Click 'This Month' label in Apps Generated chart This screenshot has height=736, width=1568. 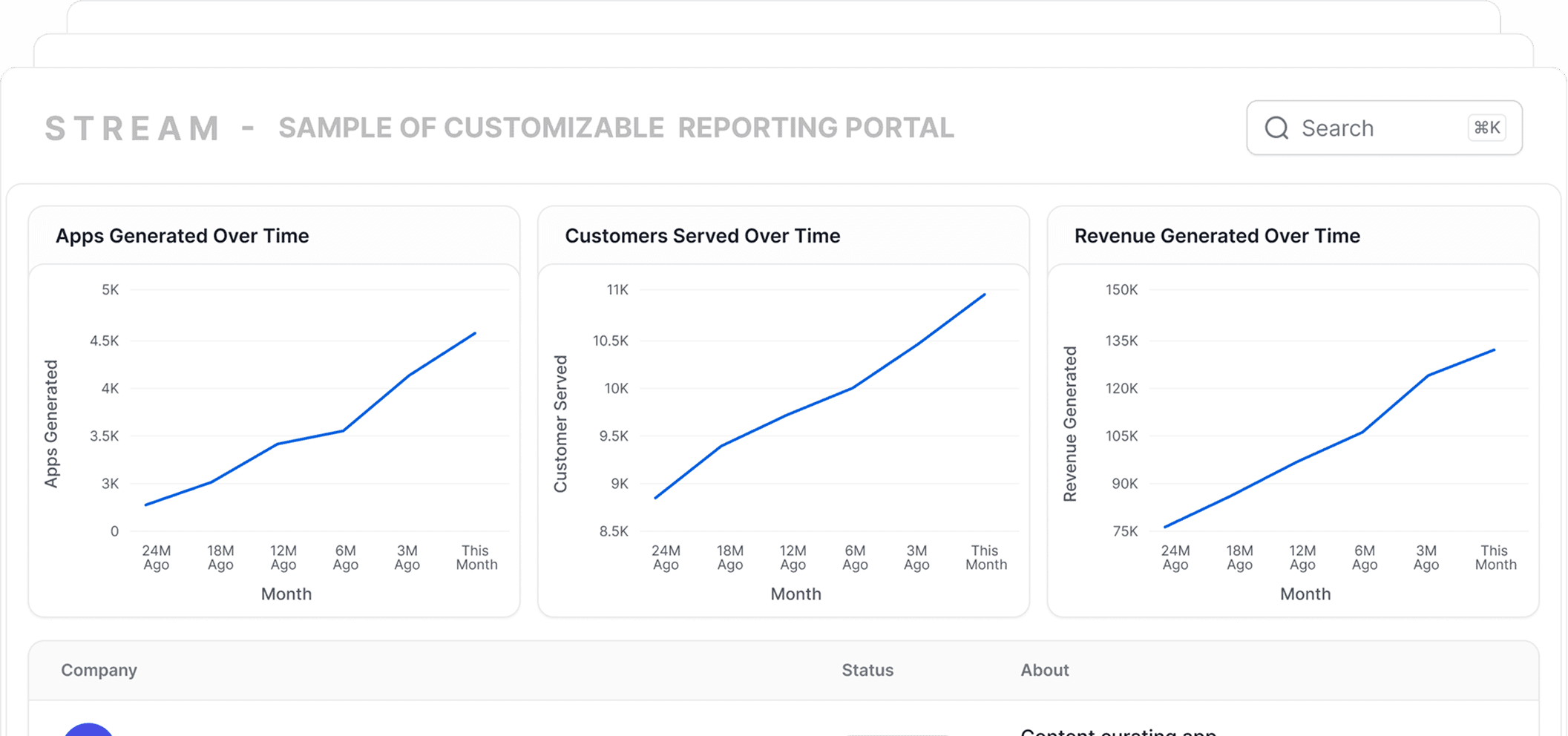pos(476,557)
